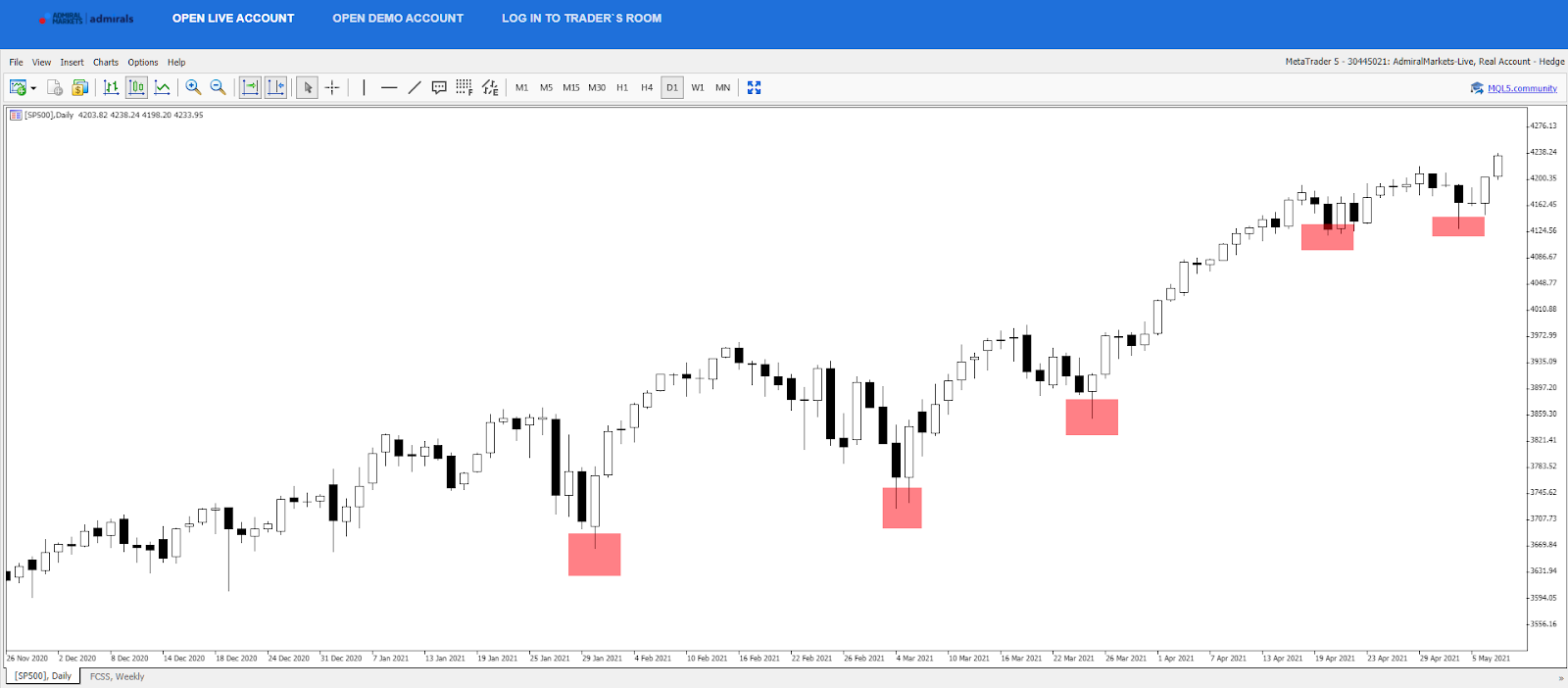
Task: Click the 4276.13 price axis label
Action: click(x=1543, y=125)
